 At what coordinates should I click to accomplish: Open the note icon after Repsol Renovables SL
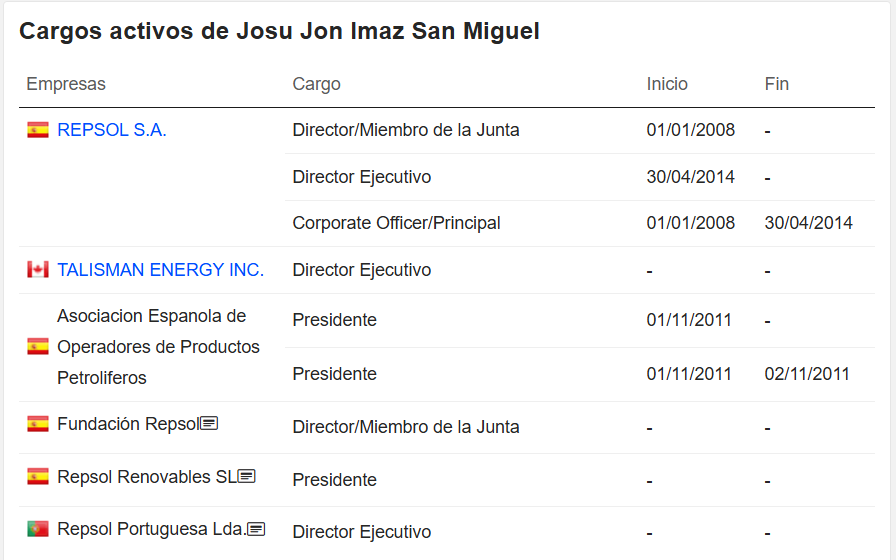(x=246, y=476)
